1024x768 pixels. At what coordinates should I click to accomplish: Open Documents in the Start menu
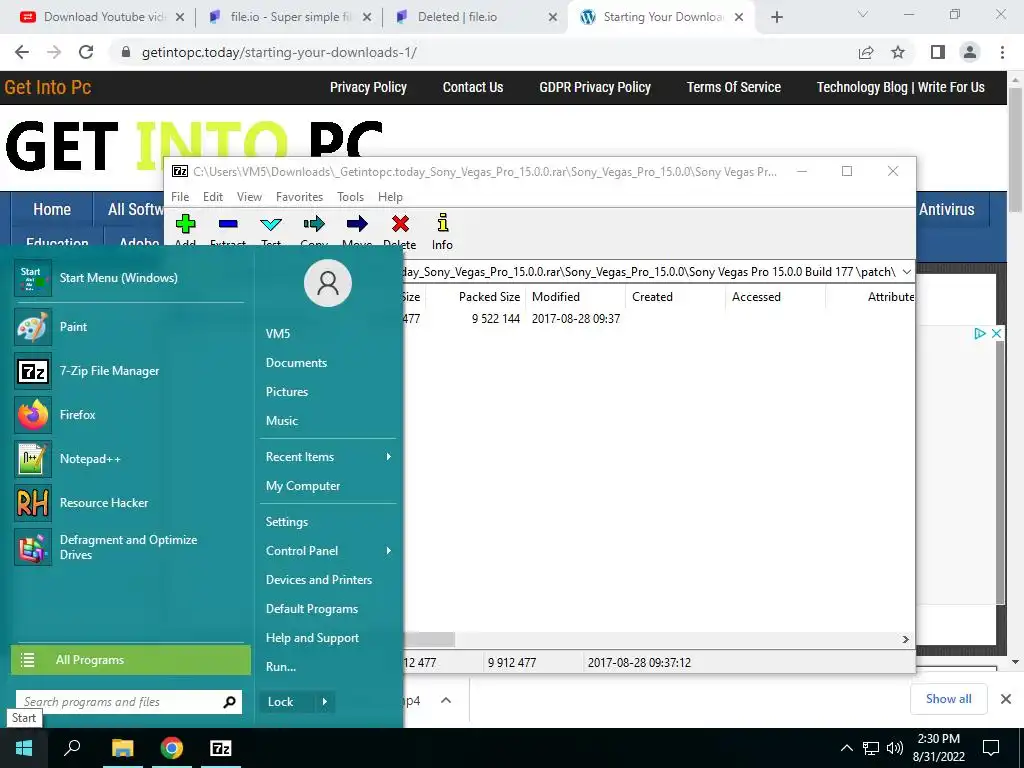point(296,362)
